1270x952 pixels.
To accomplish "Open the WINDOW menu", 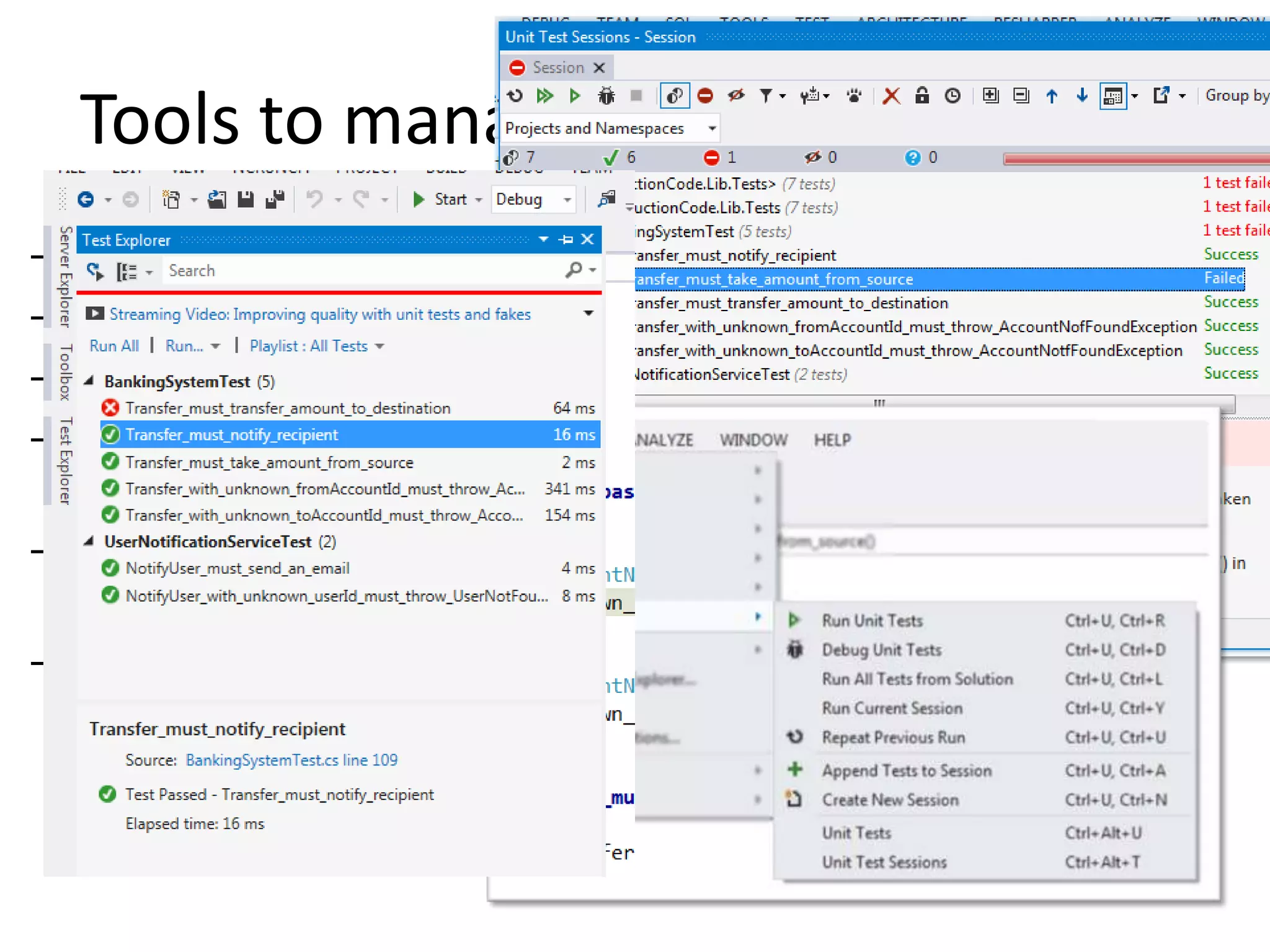I will [753, 440].
